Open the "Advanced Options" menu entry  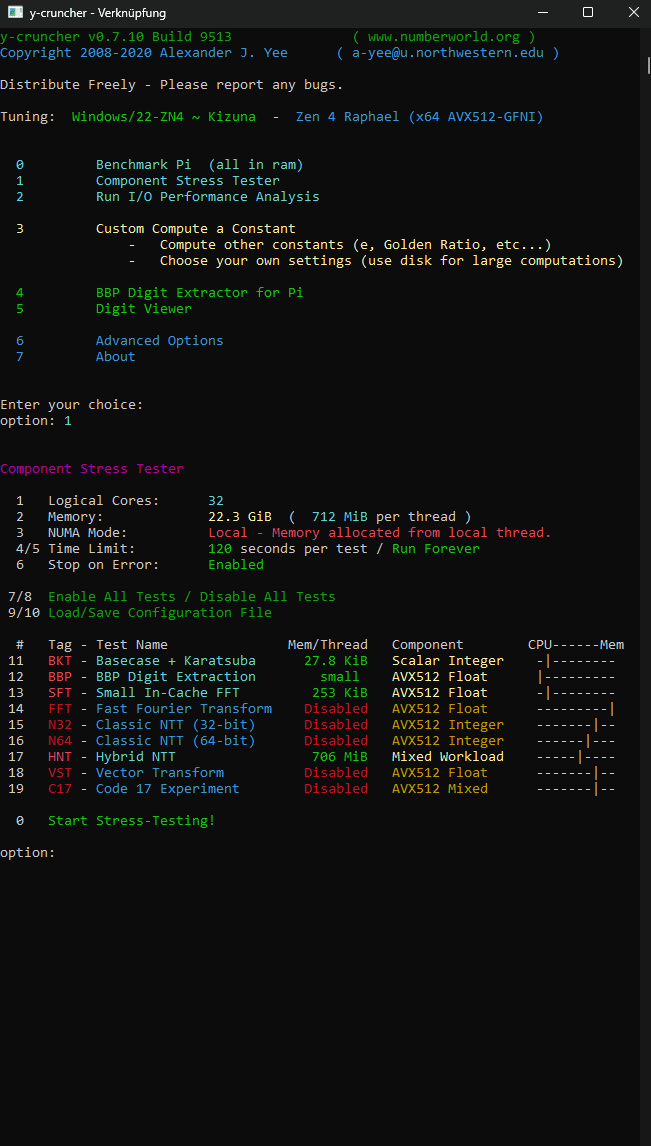coord(159,341)
